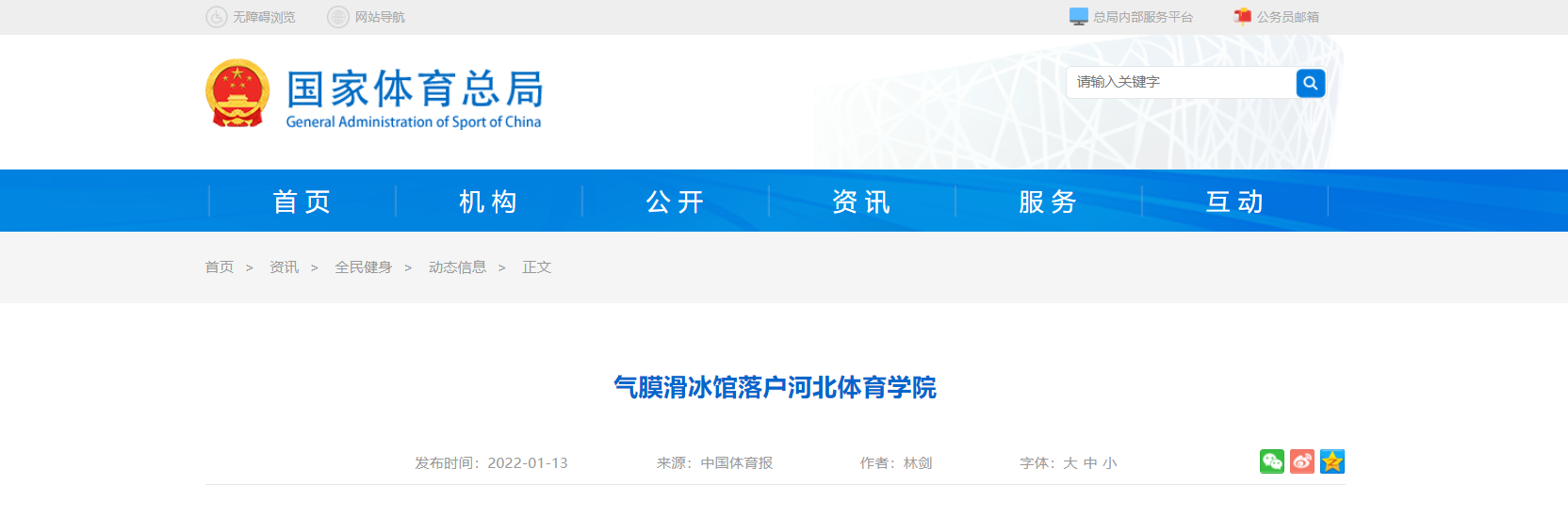Click the national emblem logo
Screen dimensions: 1568x517
tap(237, 93)
